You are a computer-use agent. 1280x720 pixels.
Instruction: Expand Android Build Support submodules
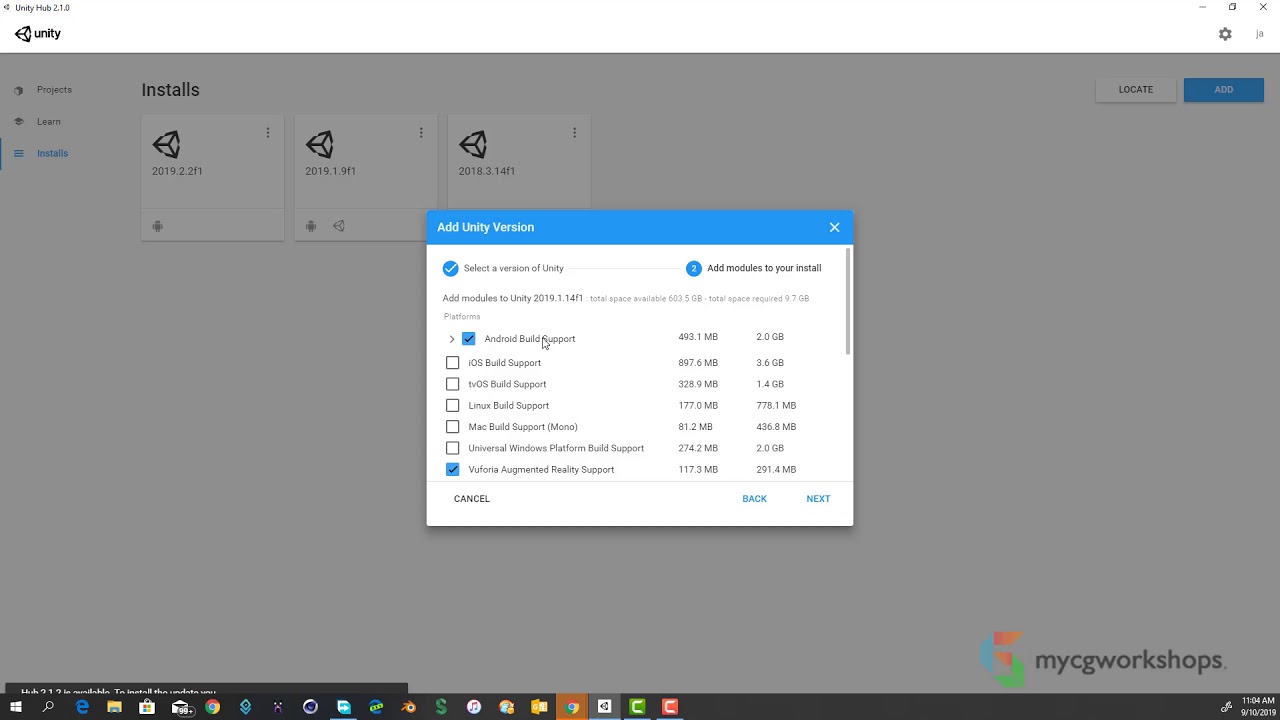pos(451,339)
